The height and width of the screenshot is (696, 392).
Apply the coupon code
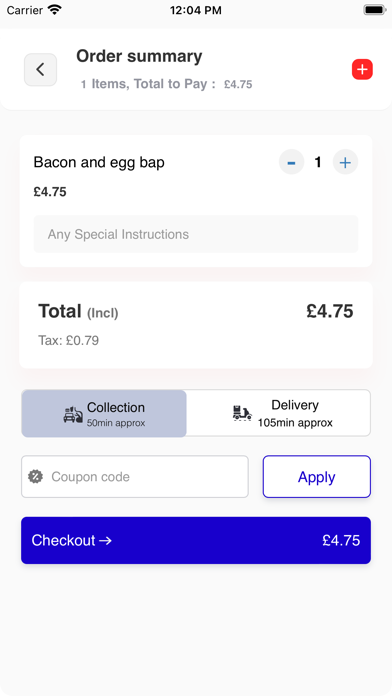tap(317, 477)
